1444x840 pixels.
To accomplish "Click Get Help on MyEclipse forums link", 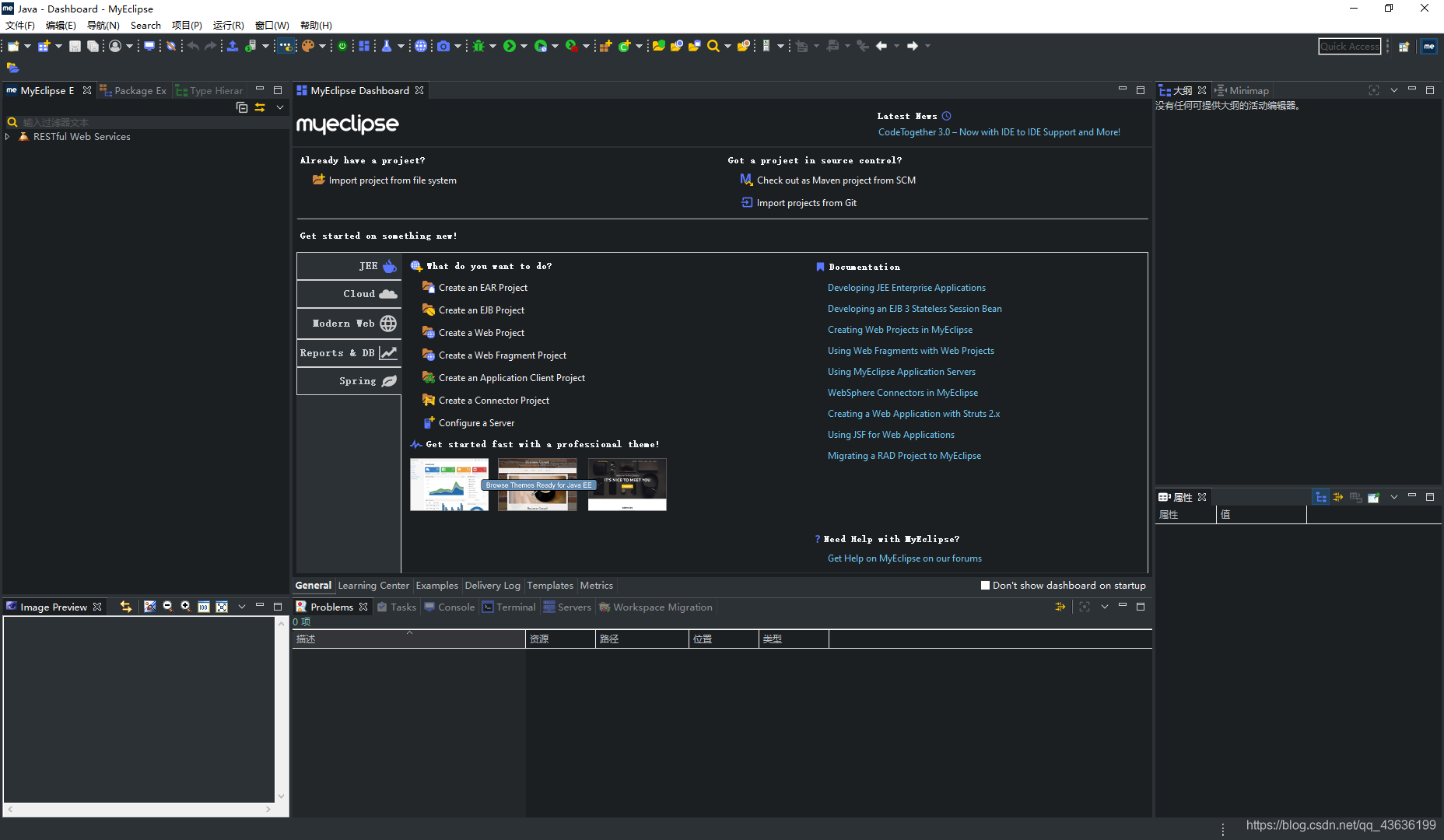I will pyautogui.click(x=904, y=558).
